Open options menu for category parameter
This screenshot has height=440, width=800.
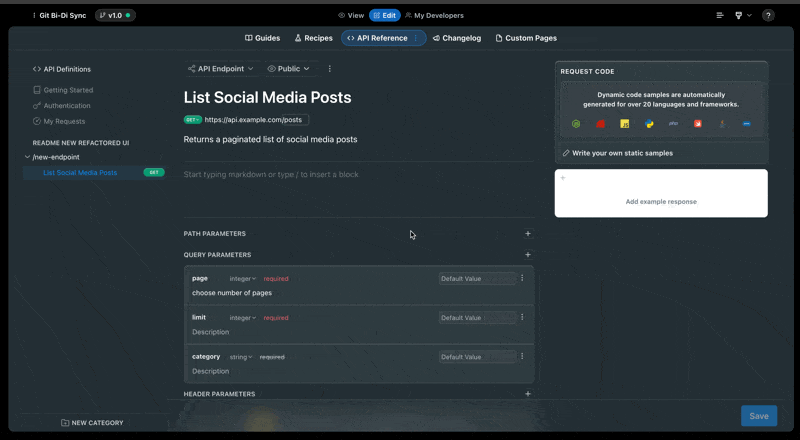click(522, 356)
